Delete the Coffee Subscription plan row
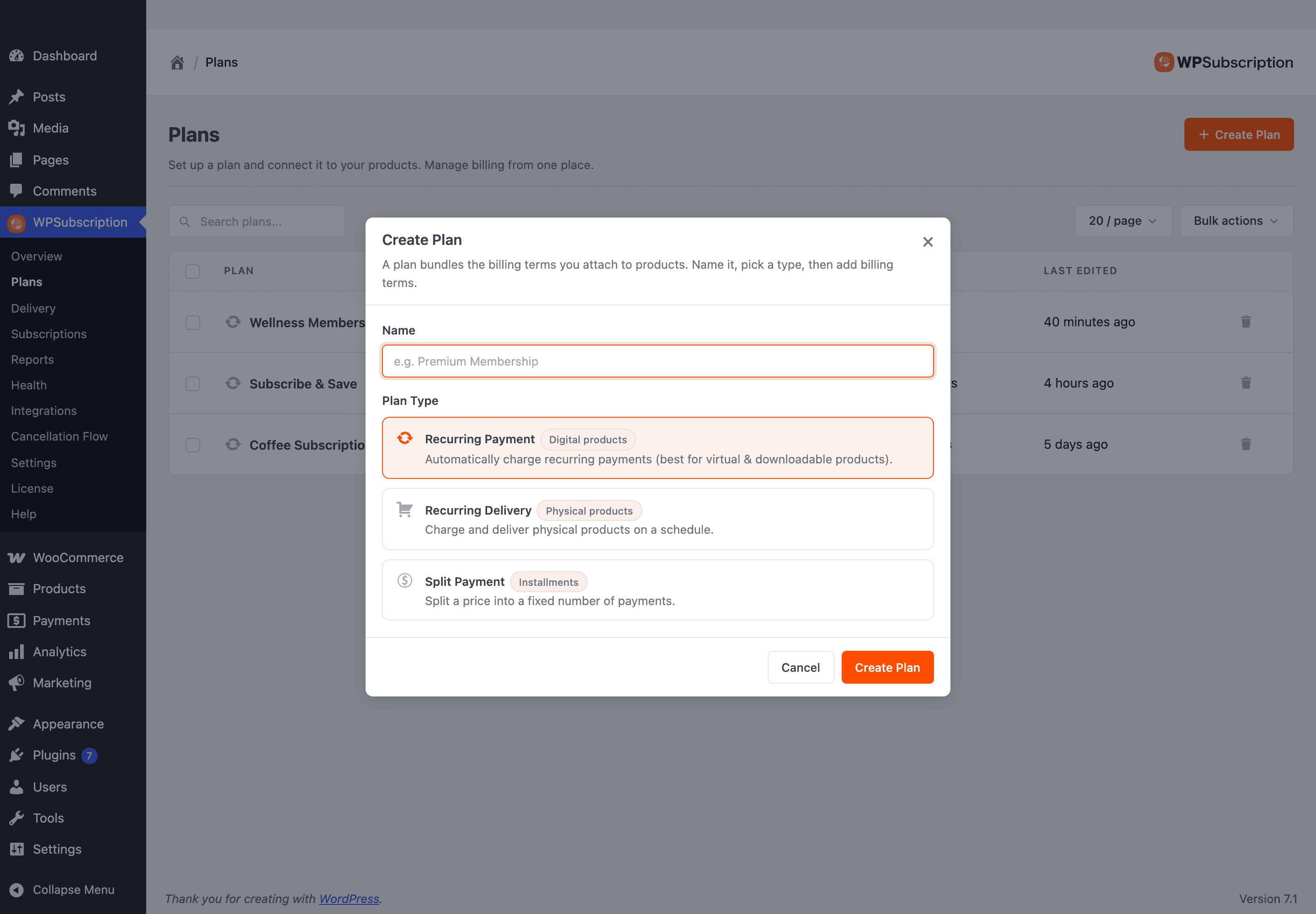The image size is (1316, 914). (1246, 444)
